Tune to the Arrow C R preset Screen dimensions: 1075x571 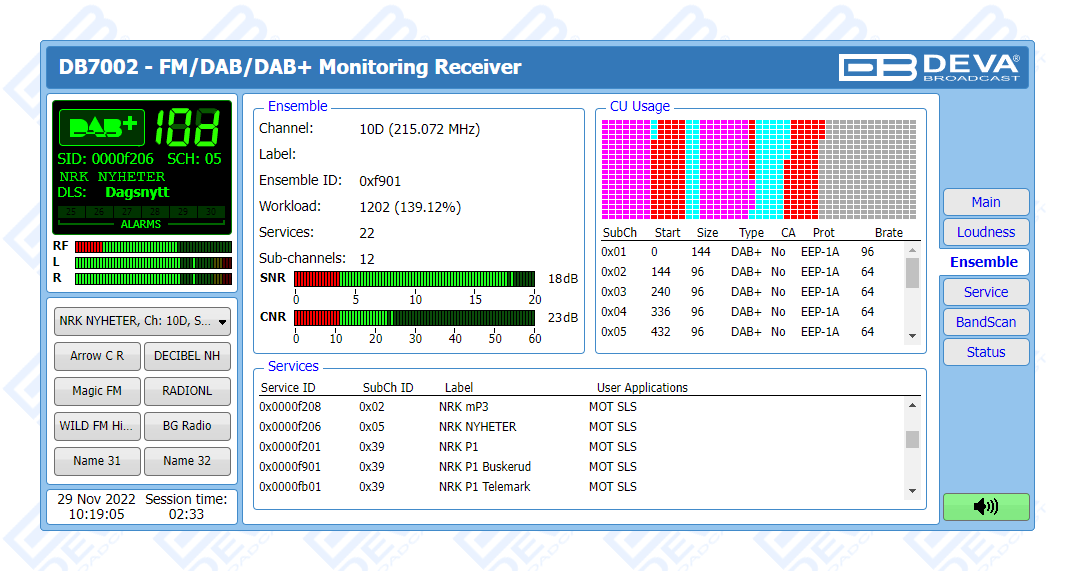click(x=97, y=356)
